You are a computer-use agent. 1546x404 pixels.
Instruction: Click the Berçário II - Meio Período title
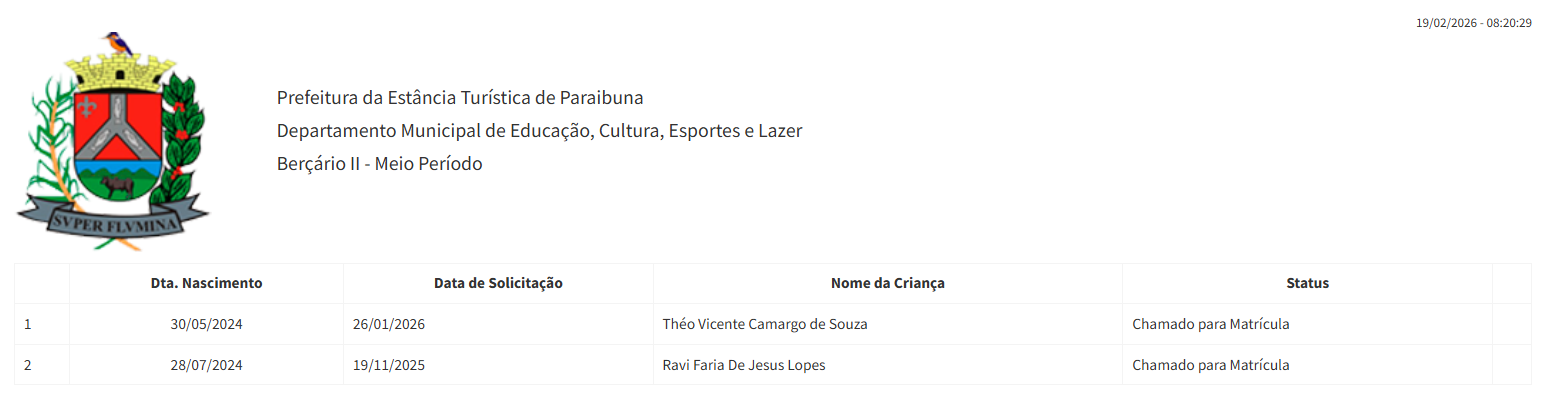tap(379, 164)
